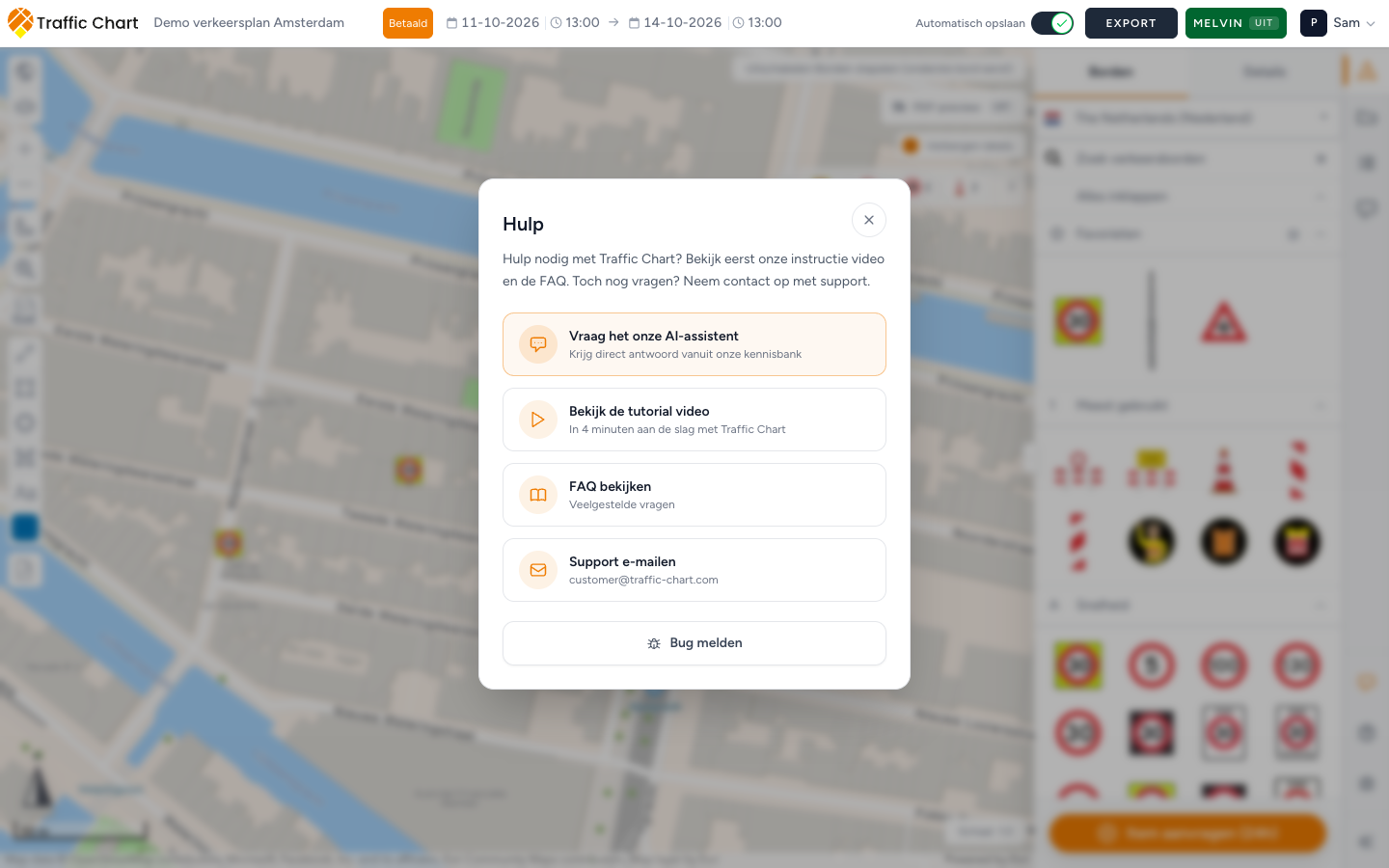Click the orange Betaald badge
The image size is (1389, 868).
pos(408,23)
